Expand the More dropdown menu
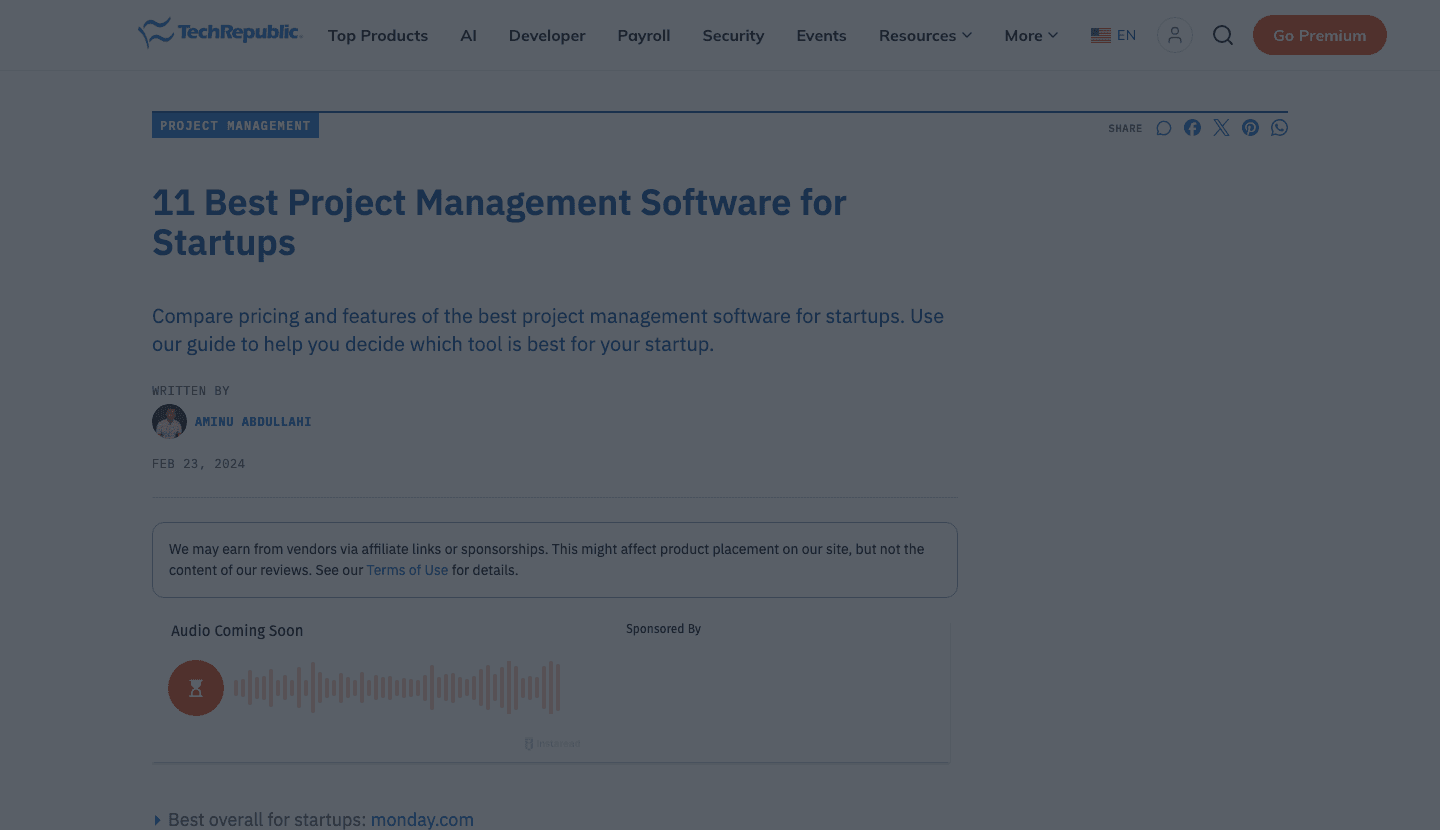Viewport: 1440px width, 830px height. [1031, 35]
